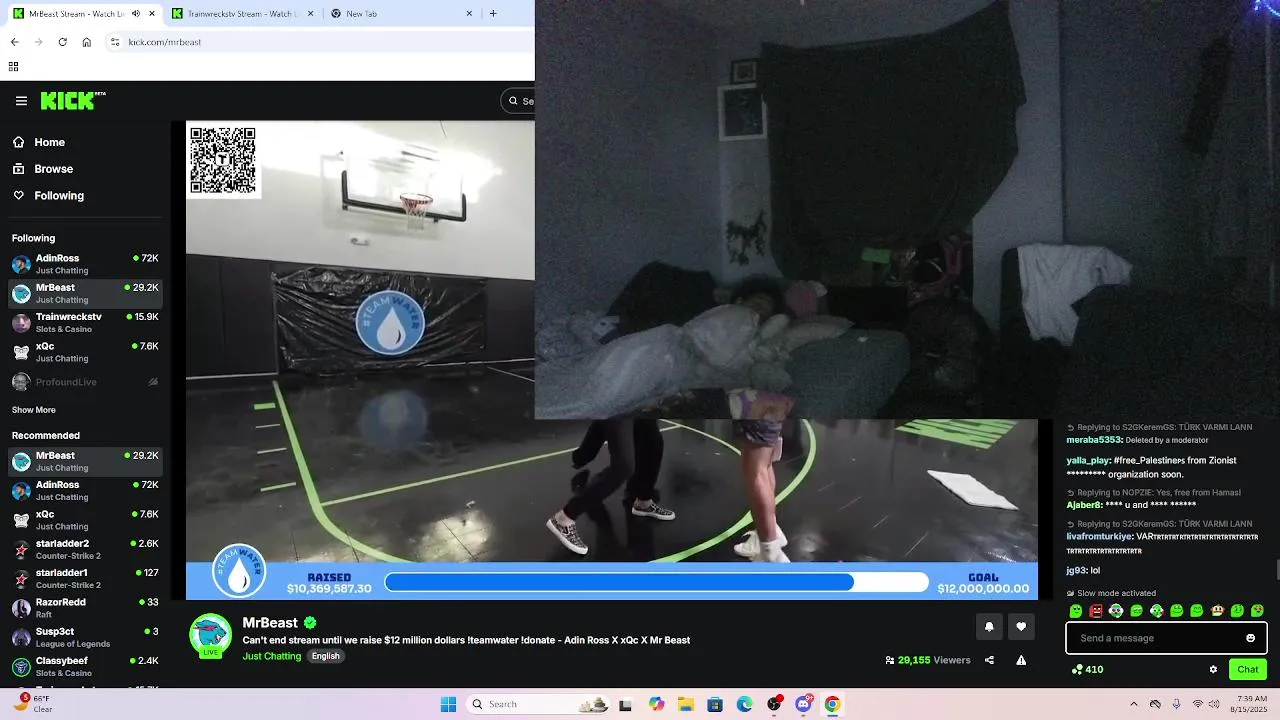Click the 29,155 Viewers count

coord(928,660)
